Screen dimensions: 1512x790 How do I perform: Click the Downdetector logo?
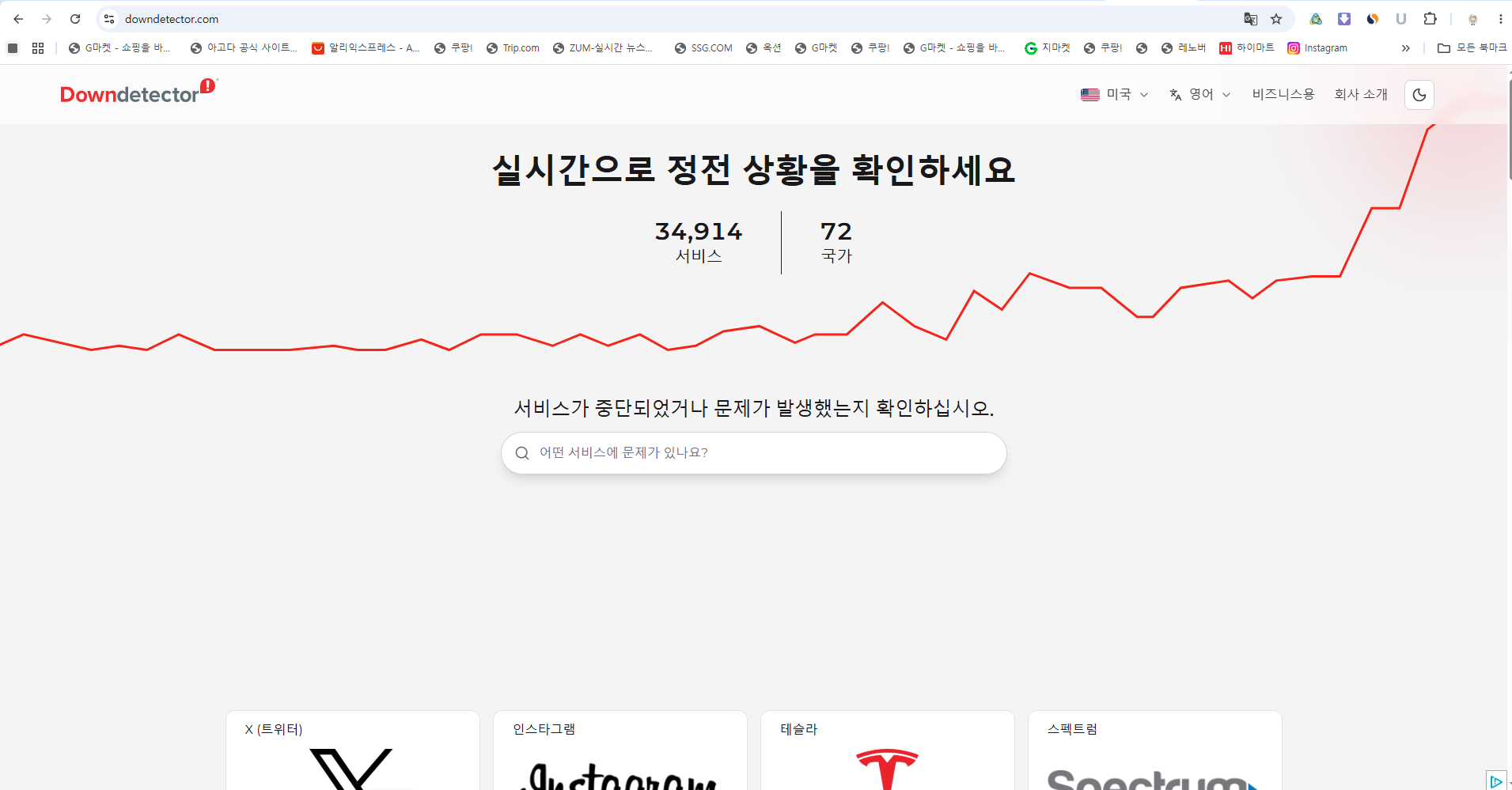tap(138, 93)
